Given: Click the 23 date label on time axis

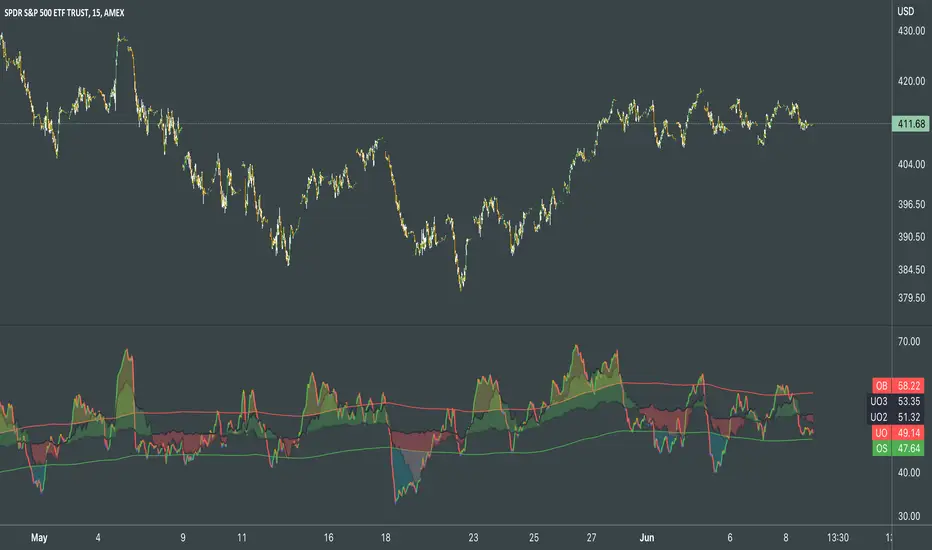Looking at the screenshot, I should coord(473,538).
